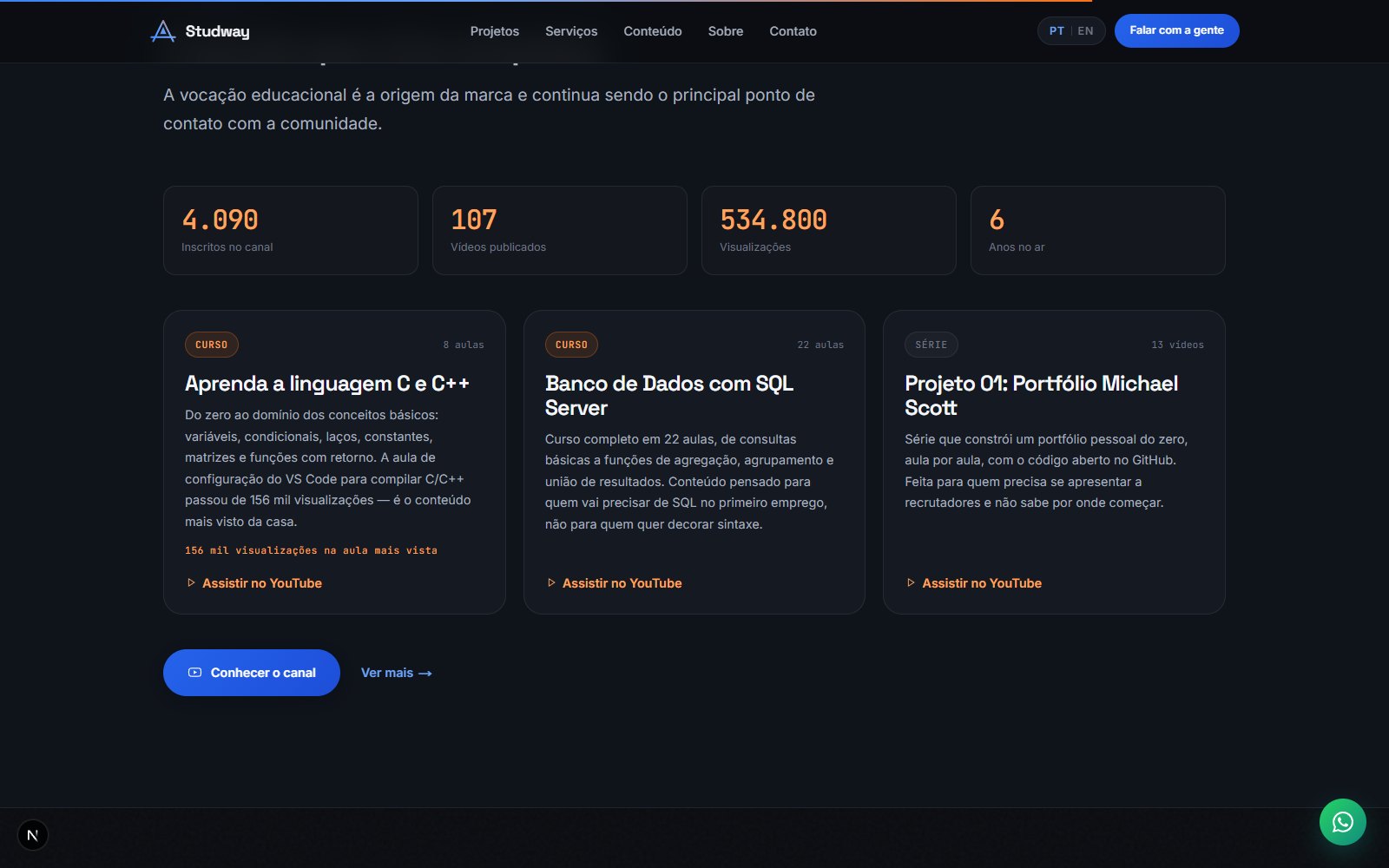Screen dimensions: 1389x868
Task: Click the Next.js dev tools badge
Action: 33,835
